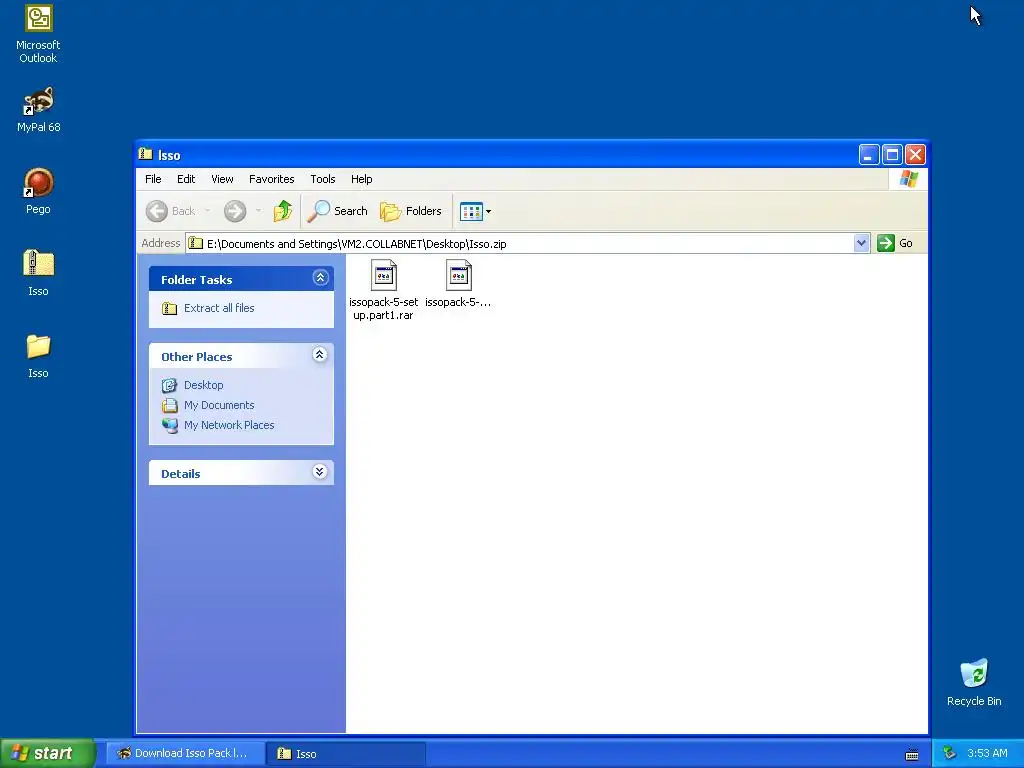Open the Search pane

(x=338, y=211)
